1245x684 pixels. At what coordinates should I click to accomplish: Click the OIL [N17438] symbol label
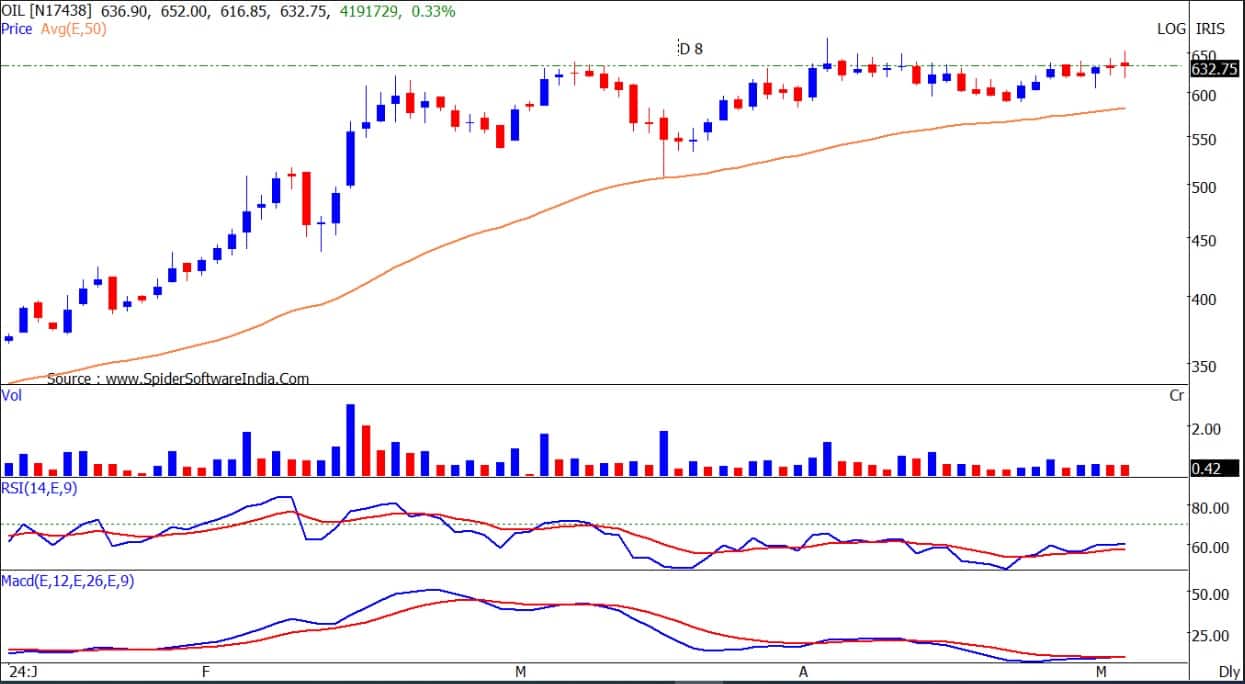pyautogui.click(x=48, y=11)
